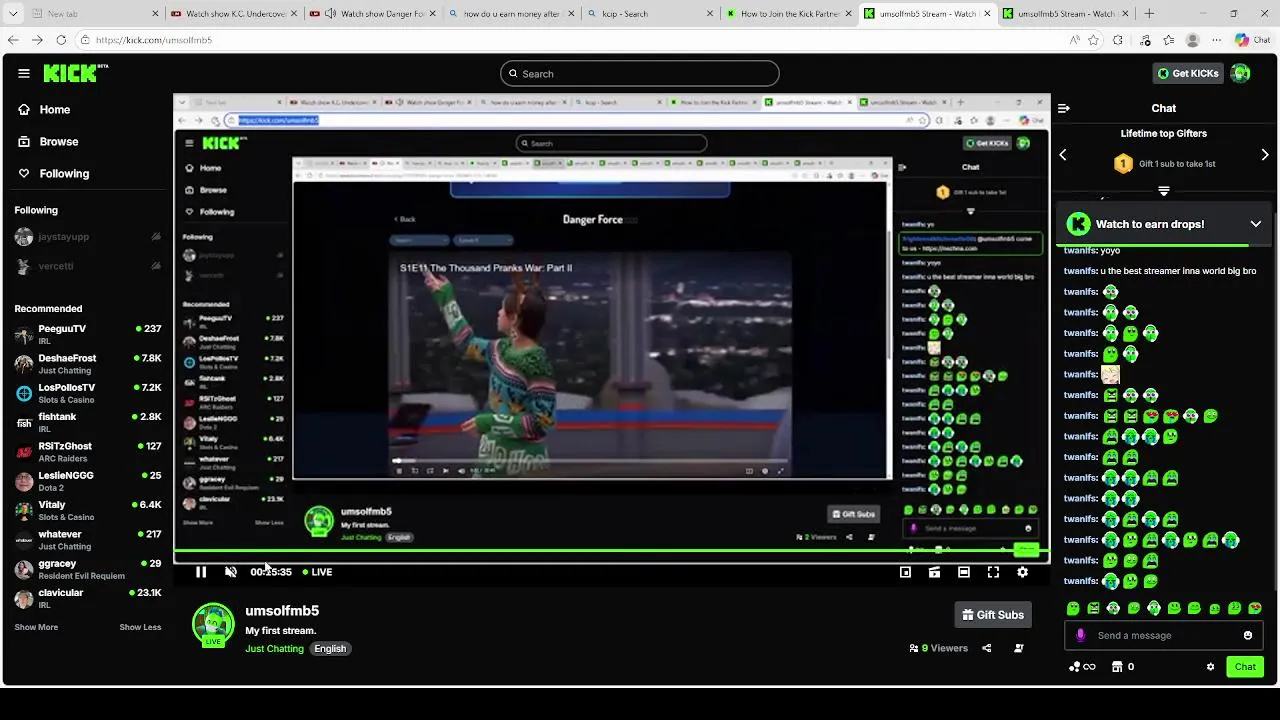This screenshot has width=1280, height=720.
Task: Open fishtank recommended channel
Action: [x=88, y=422]
